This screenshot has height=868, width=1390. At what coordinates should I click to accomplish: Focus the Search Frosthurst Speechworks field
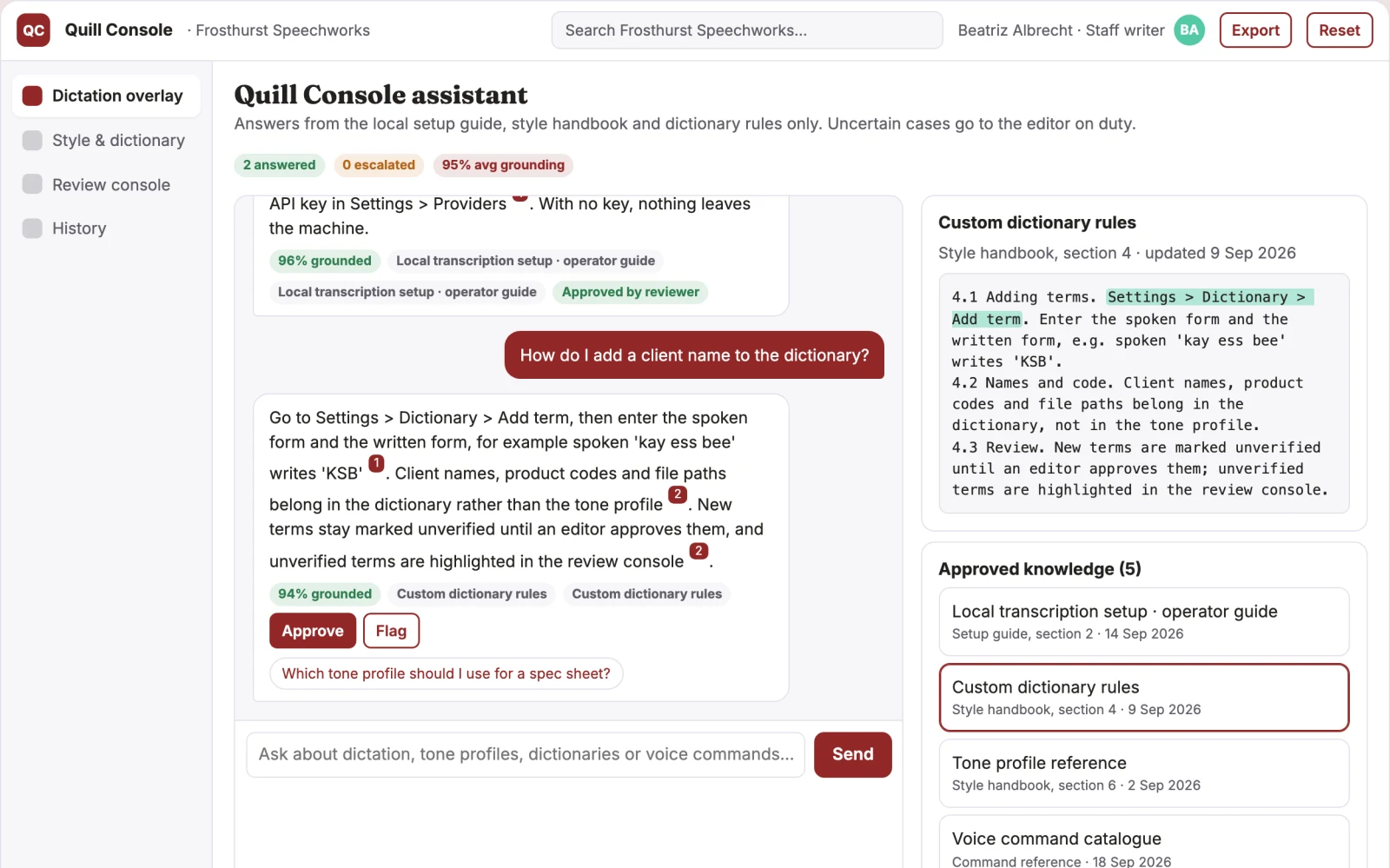click(x=747, y=30)
